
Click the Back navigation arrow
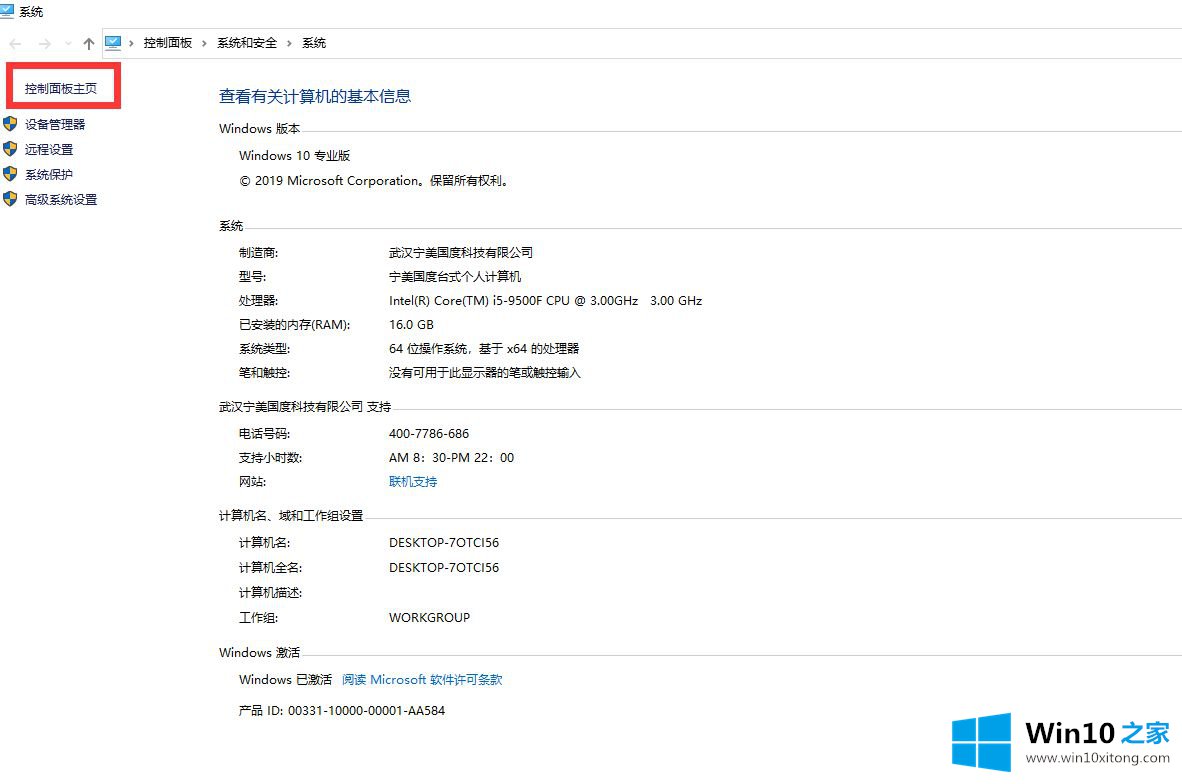tap(15, 44)
